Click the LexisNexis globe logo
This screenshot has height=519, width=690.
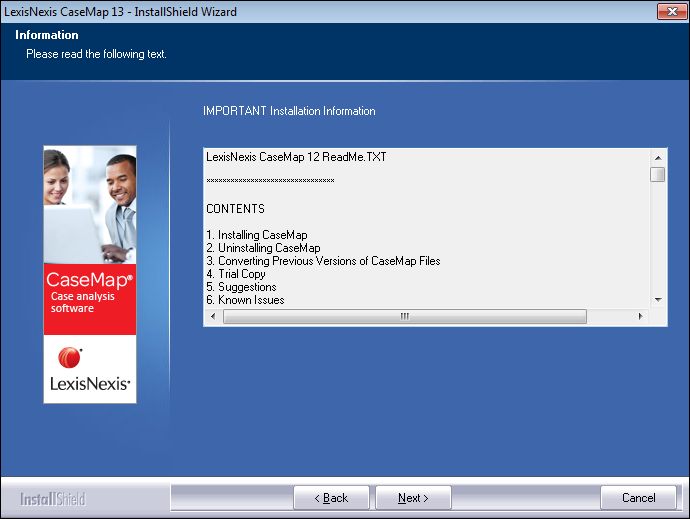(x=70, y=358)
